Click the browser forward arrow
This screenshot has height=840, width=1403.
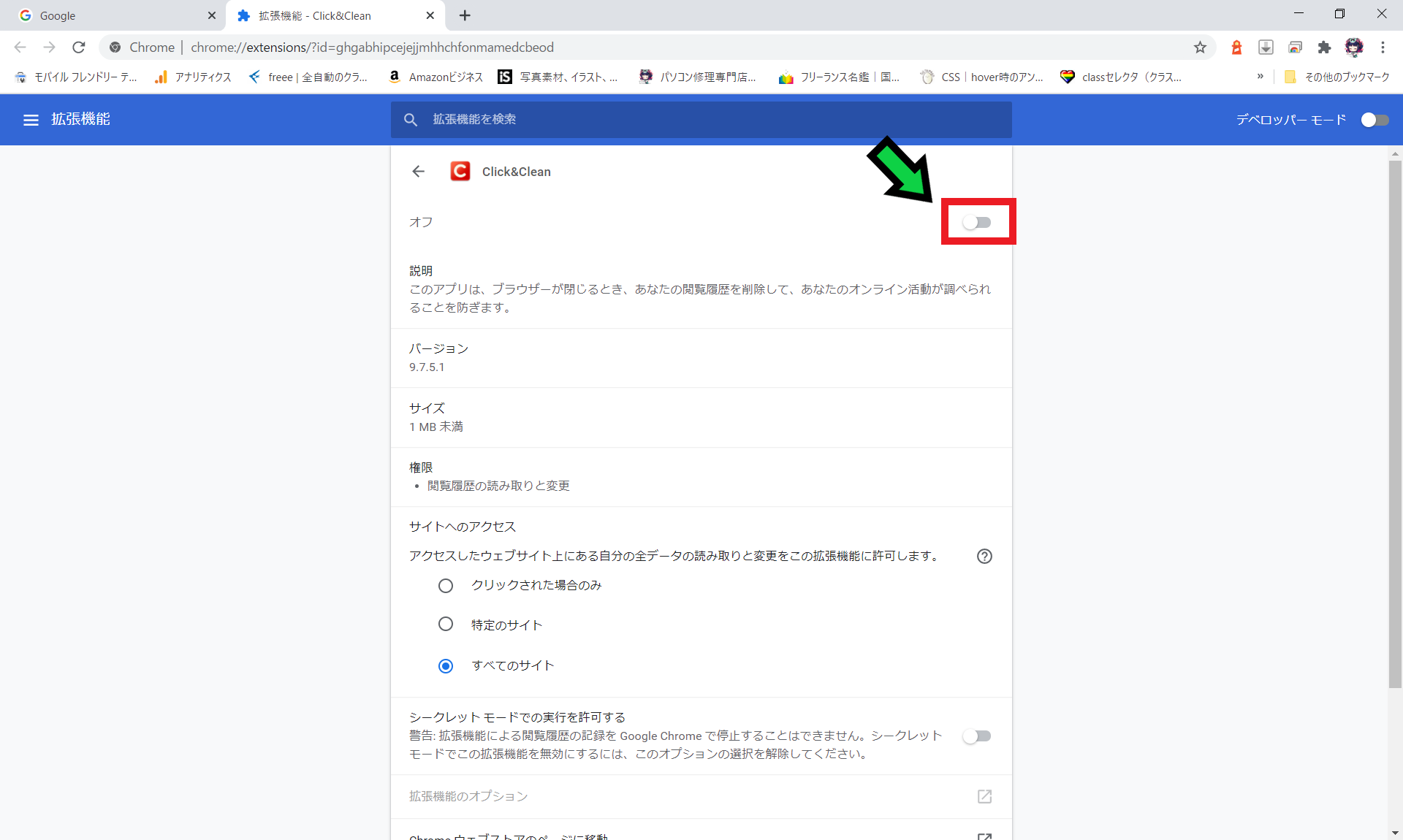[x=50, y=47]
